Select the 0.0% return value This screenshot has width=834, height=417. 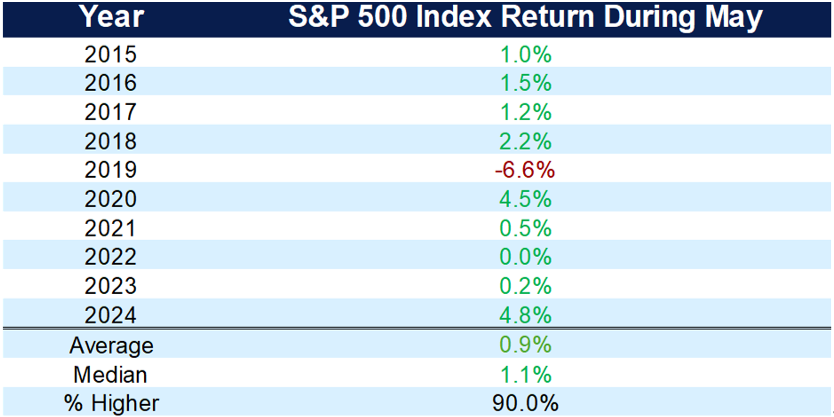click(x=524, y=257)
